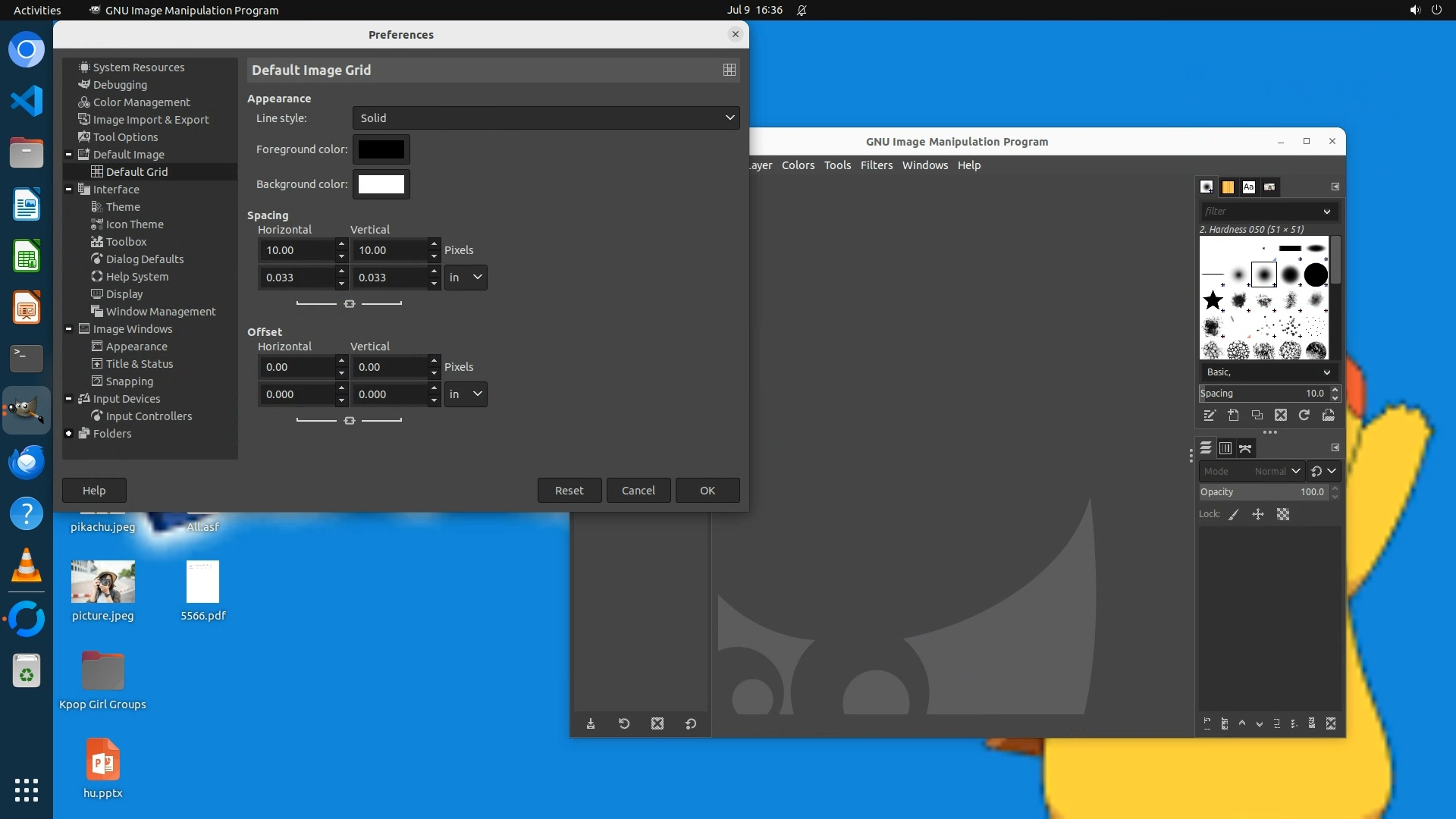Open the Patterns tab in brushes dock
The image size is (1456, 819).
(x=1228, y=187)
